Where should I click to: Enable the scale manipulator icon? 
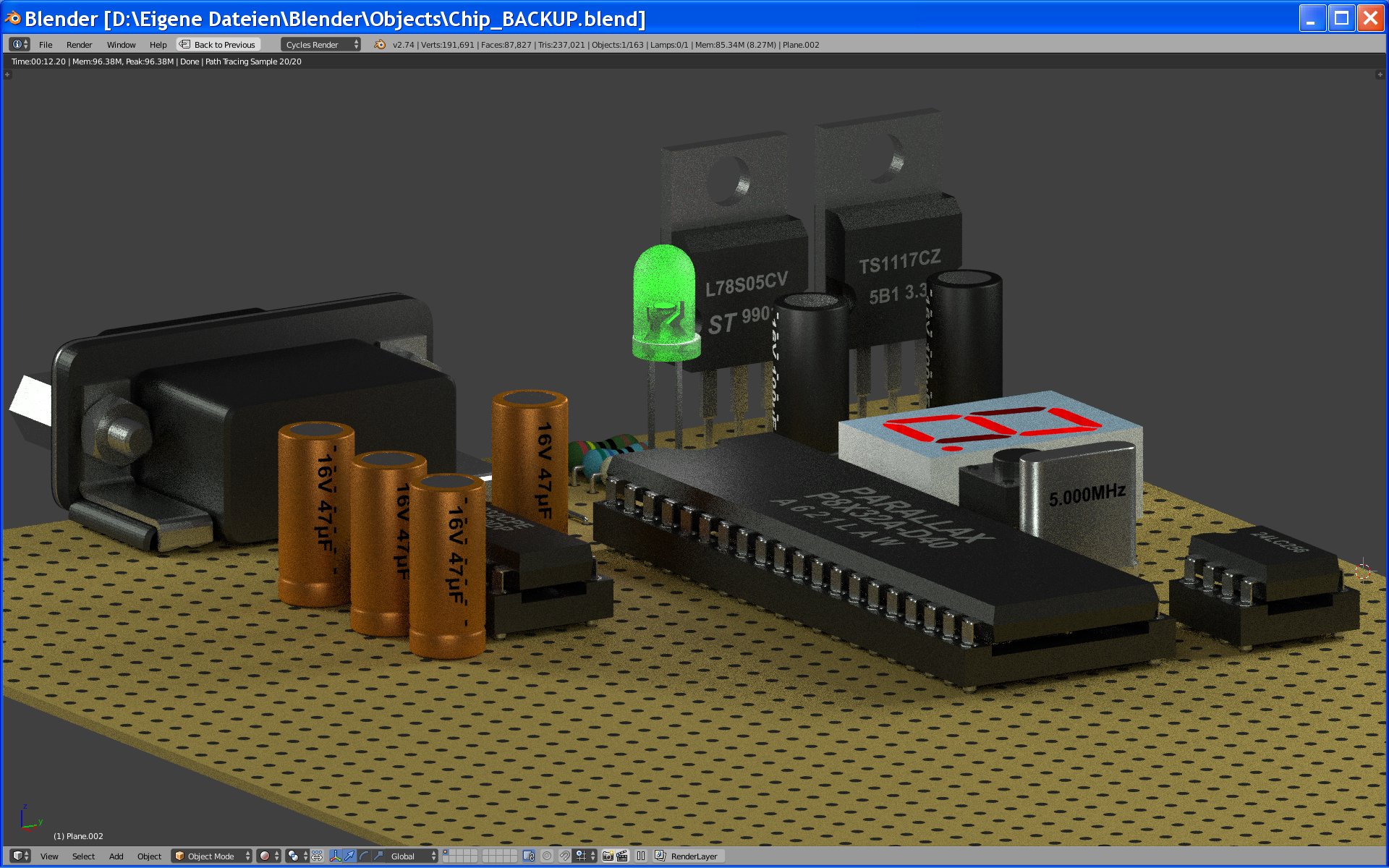pyautogui.click(x=378, y=856)
